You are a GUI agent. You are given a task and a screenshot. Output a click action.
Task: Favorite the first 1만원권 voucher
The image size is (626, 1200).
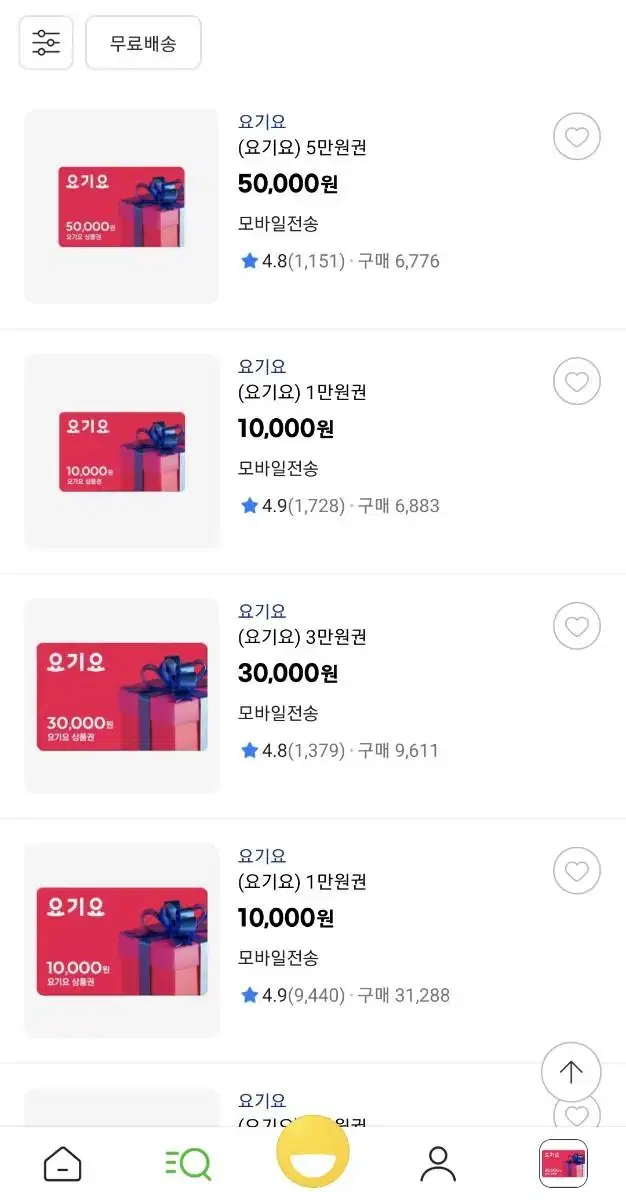576,382
